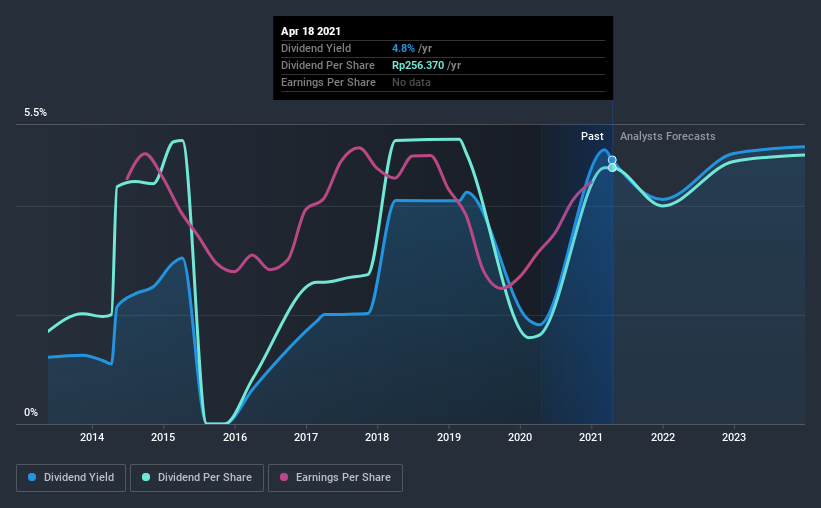Viewport: 821px width, 508px height.
Task: Toggle the Earnings Per Share legend button
Action: 336,478
